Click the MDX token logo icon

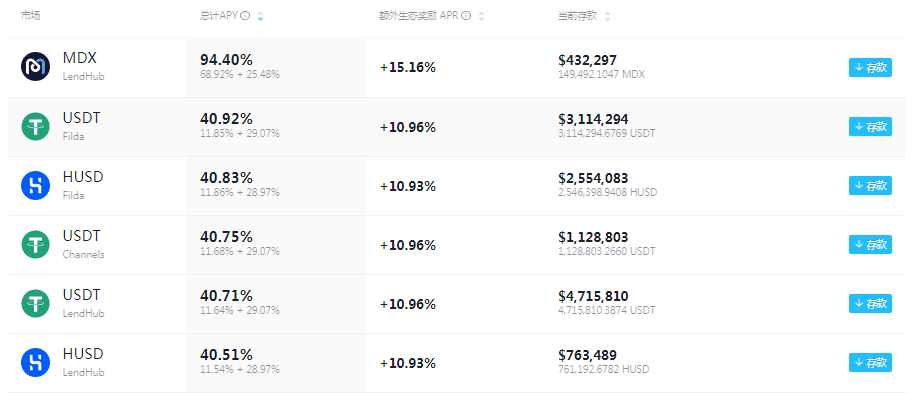coord(36,67)
